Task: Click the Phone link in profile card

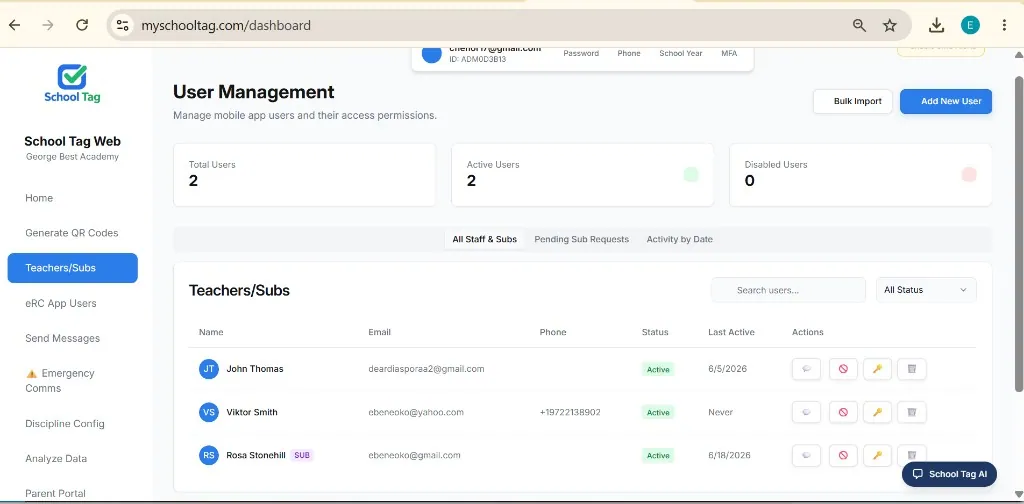Action: 629,54
